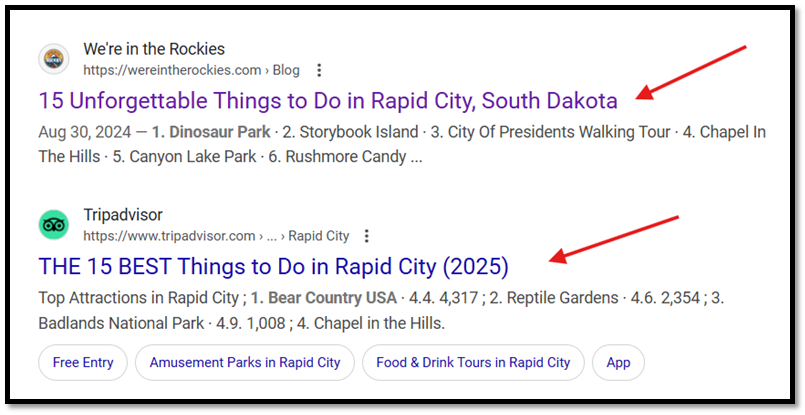Click the We're in the Rockies favicon
805x415 pixels.
54,59
